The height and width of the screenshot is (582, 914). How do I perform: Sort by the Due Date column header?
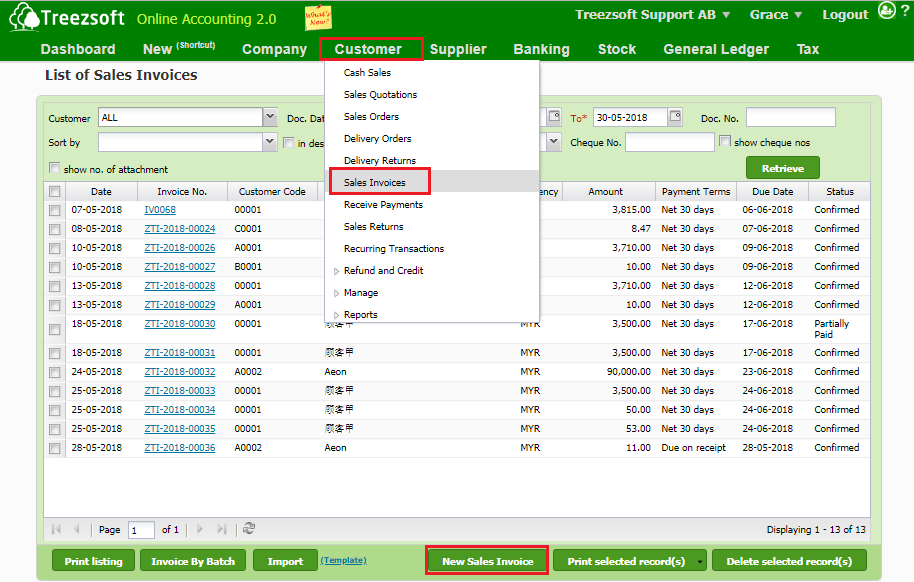point(772,191)
